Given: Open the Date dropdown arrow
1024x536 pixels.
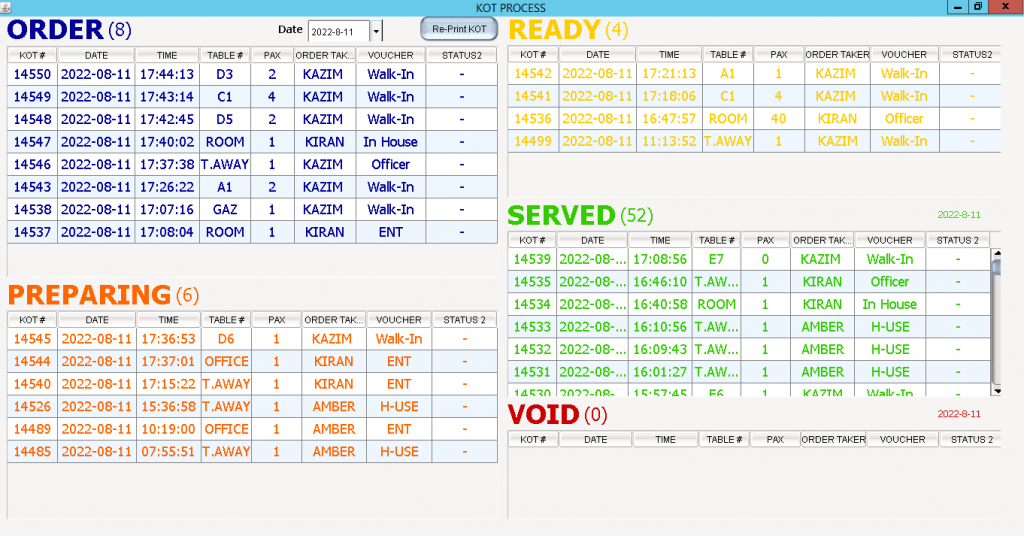Looking at the screenshot, I should click(x=376, y=31).
